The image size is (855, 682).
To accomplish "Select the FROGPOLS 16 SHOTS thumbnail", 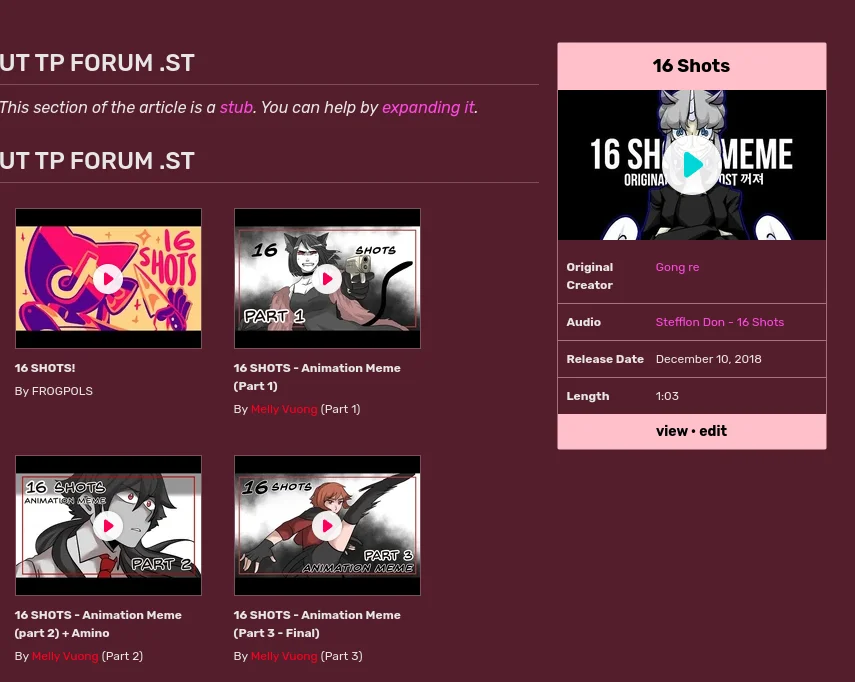I will (x=107, y=278).
